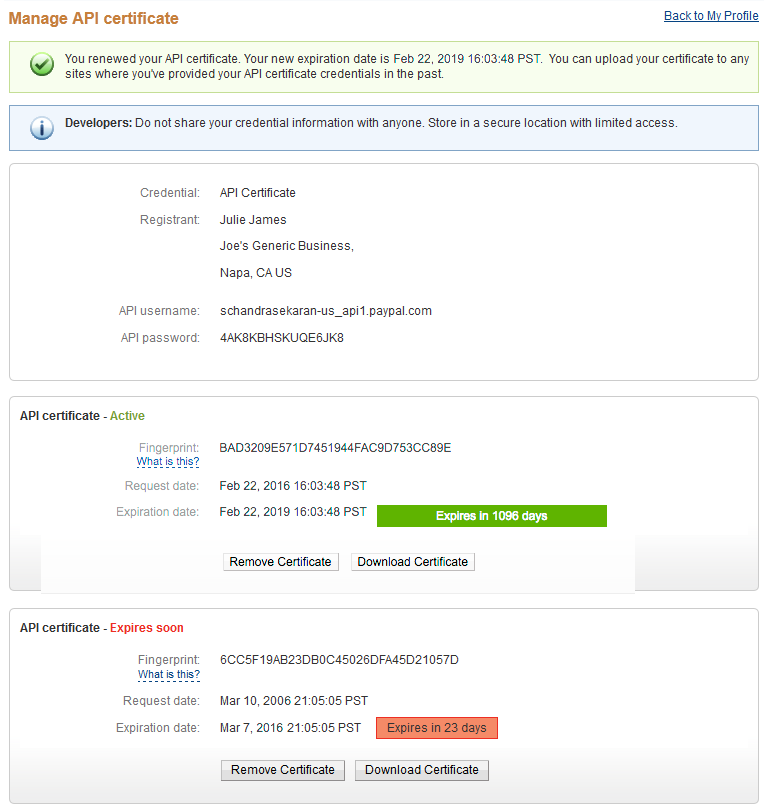The image size is (768, 810).
Task: Click the expiring certificate fingerprint value
Action: pos(339,660)
